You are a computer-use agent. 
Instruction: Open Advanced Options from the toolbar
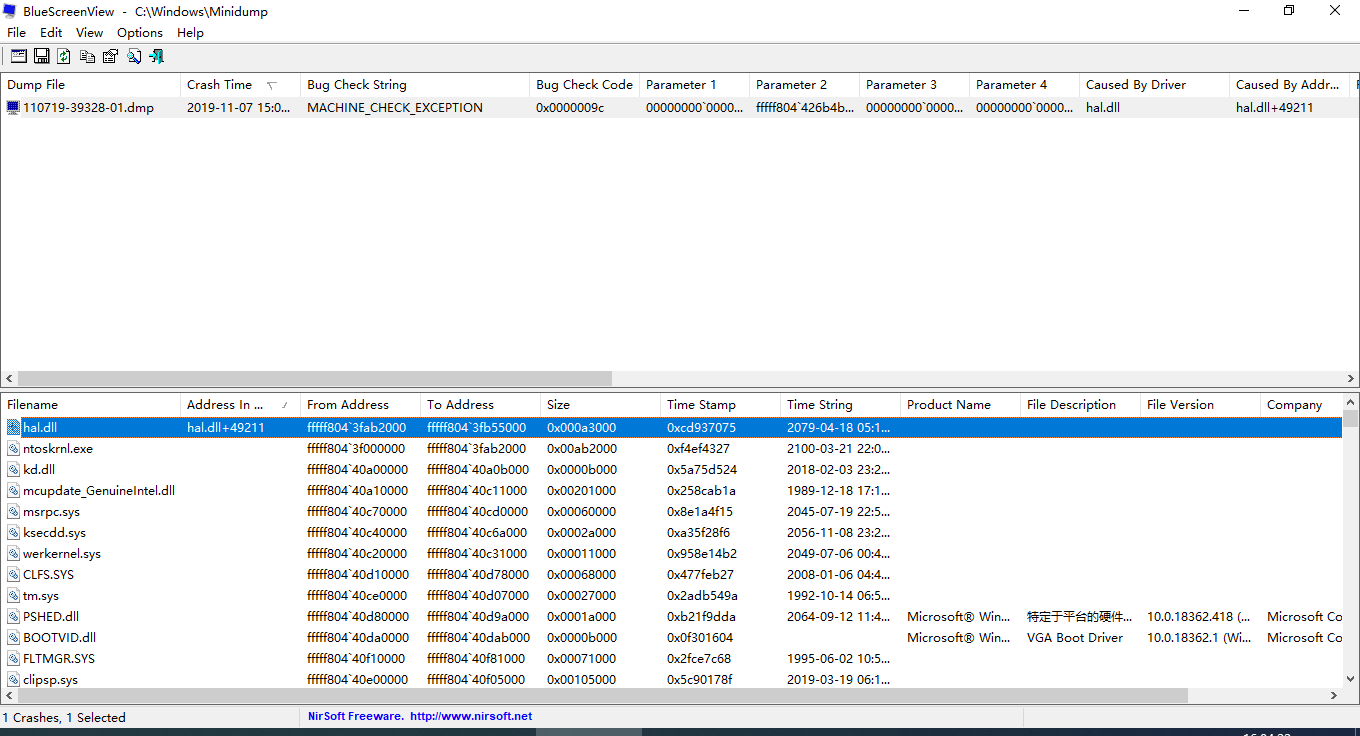19,56
